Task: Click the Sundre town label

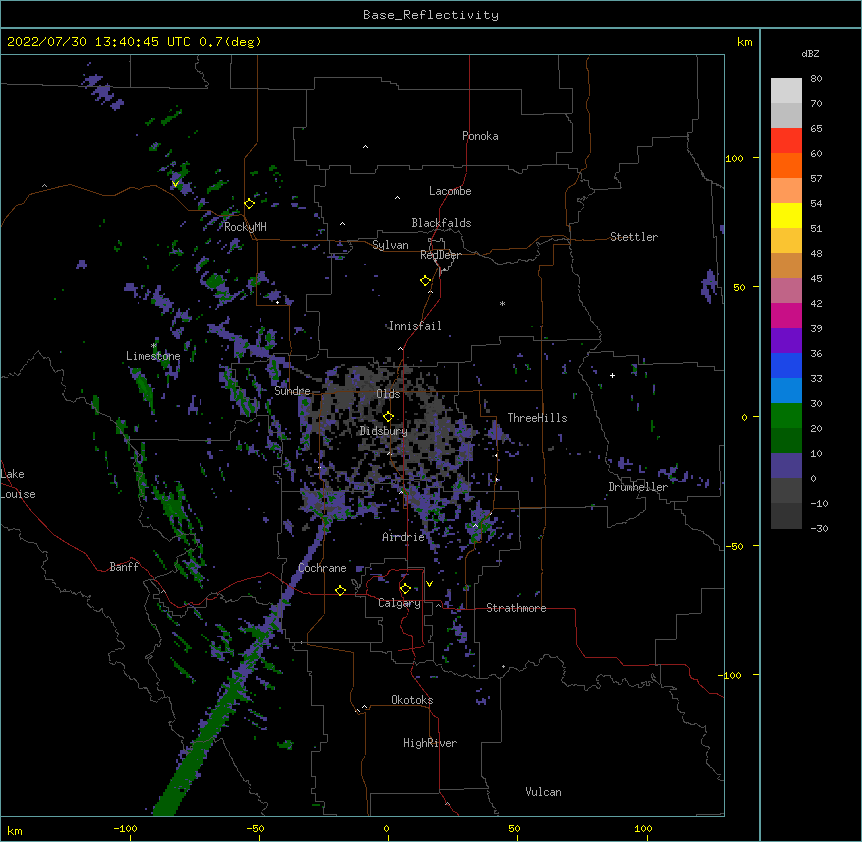Action: 292,391
